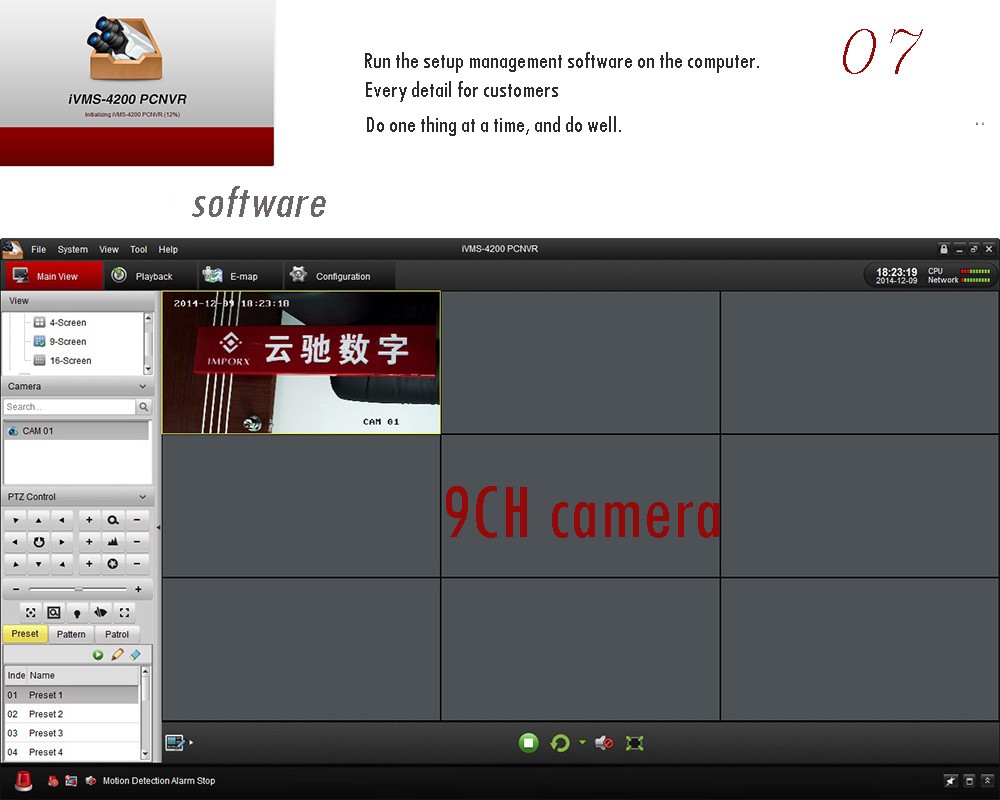This screenshot has width=1000, height=800.
Task: Toggle the muted speaker audio icon
Action: click(x=603, y=743)
